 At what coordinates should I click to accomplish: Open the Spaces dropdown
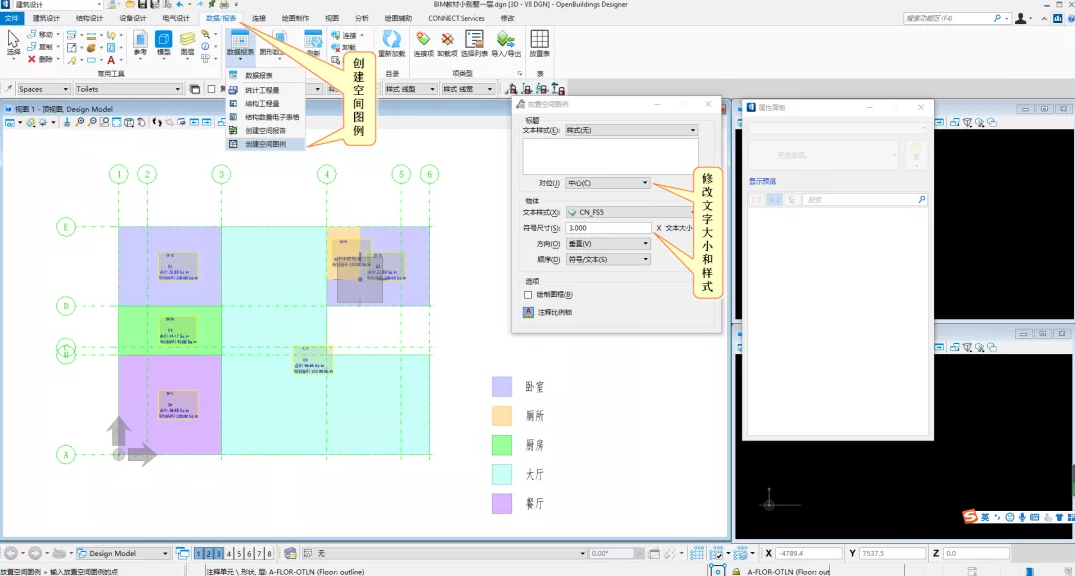pos(43,89)
